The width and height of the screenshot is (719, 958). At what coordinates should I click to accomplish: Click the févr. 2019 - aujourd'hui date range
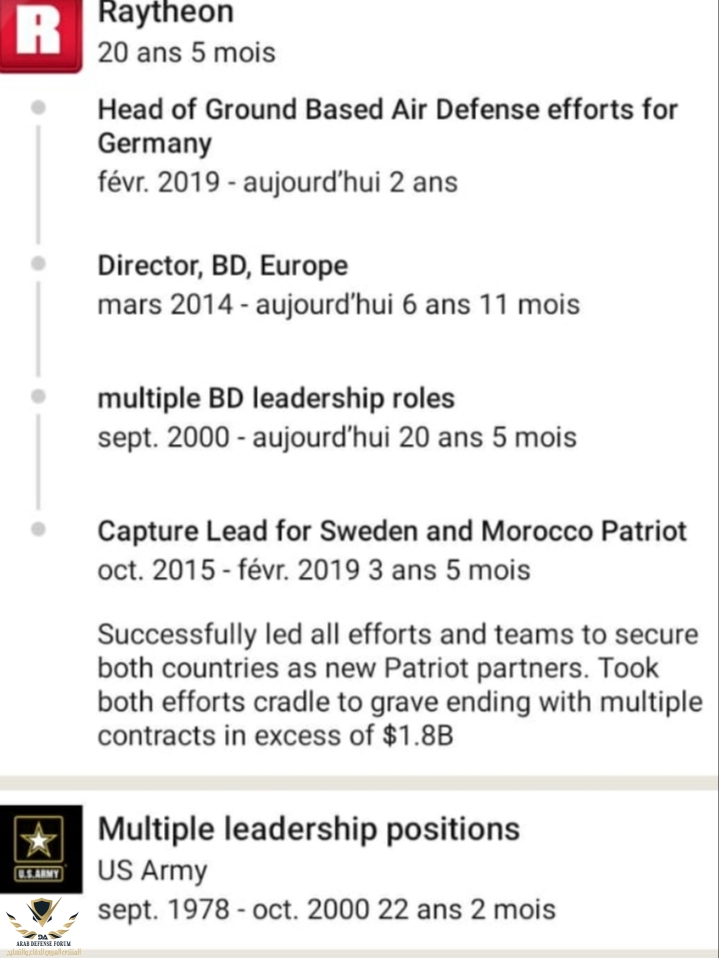(x=277, y=183)
